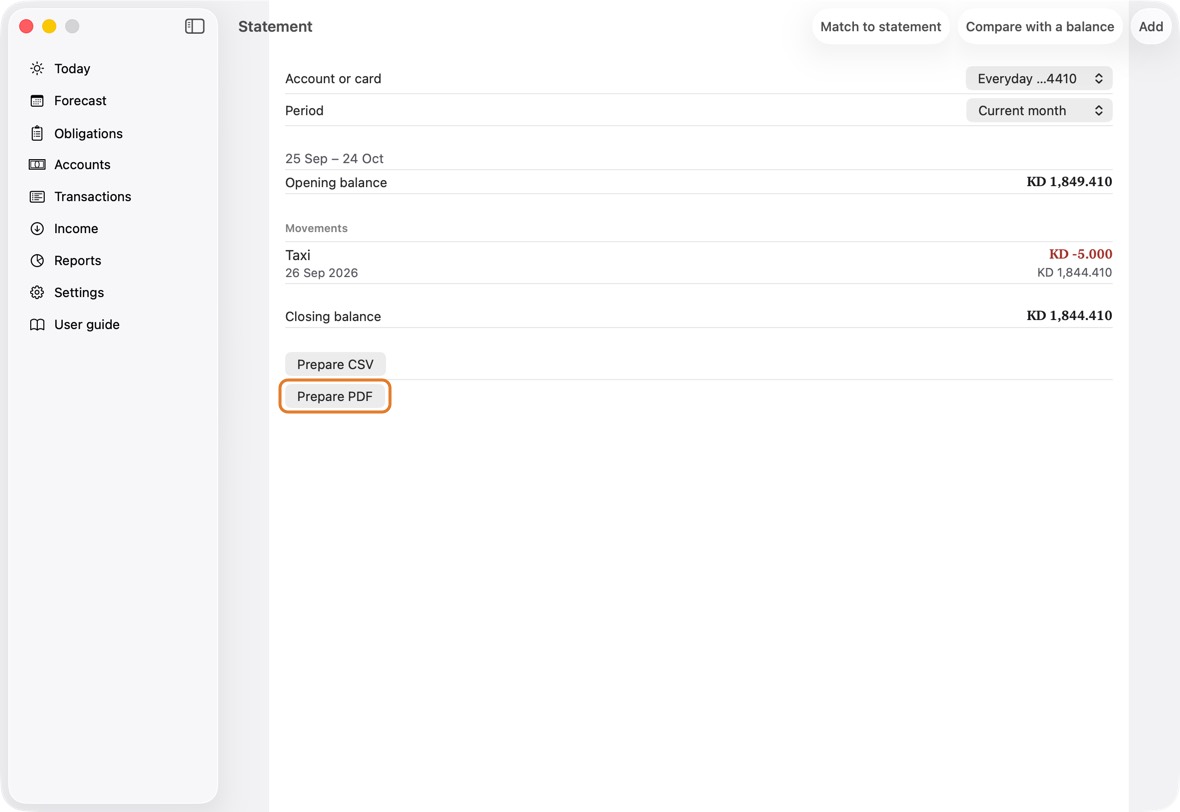Minimize the window with the yellow button
Screen dimensions: 1180x812
point(49,26)
